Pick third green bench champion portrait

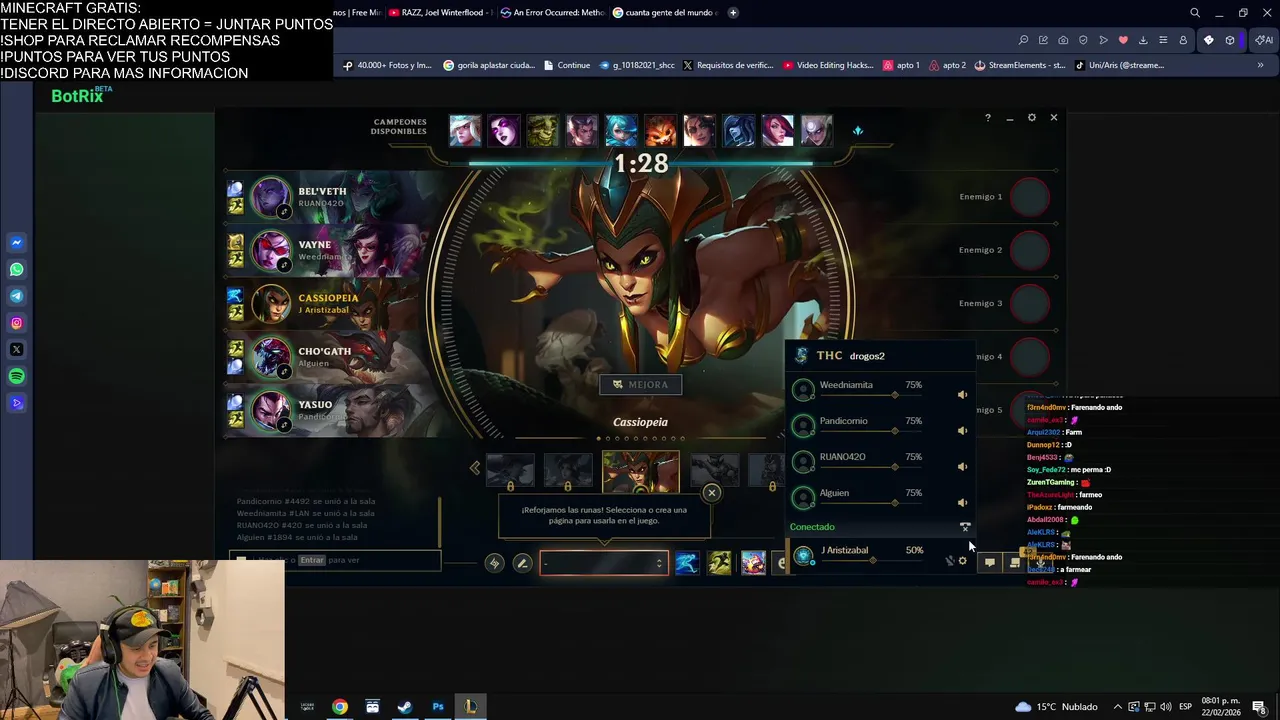coord(543,131)
